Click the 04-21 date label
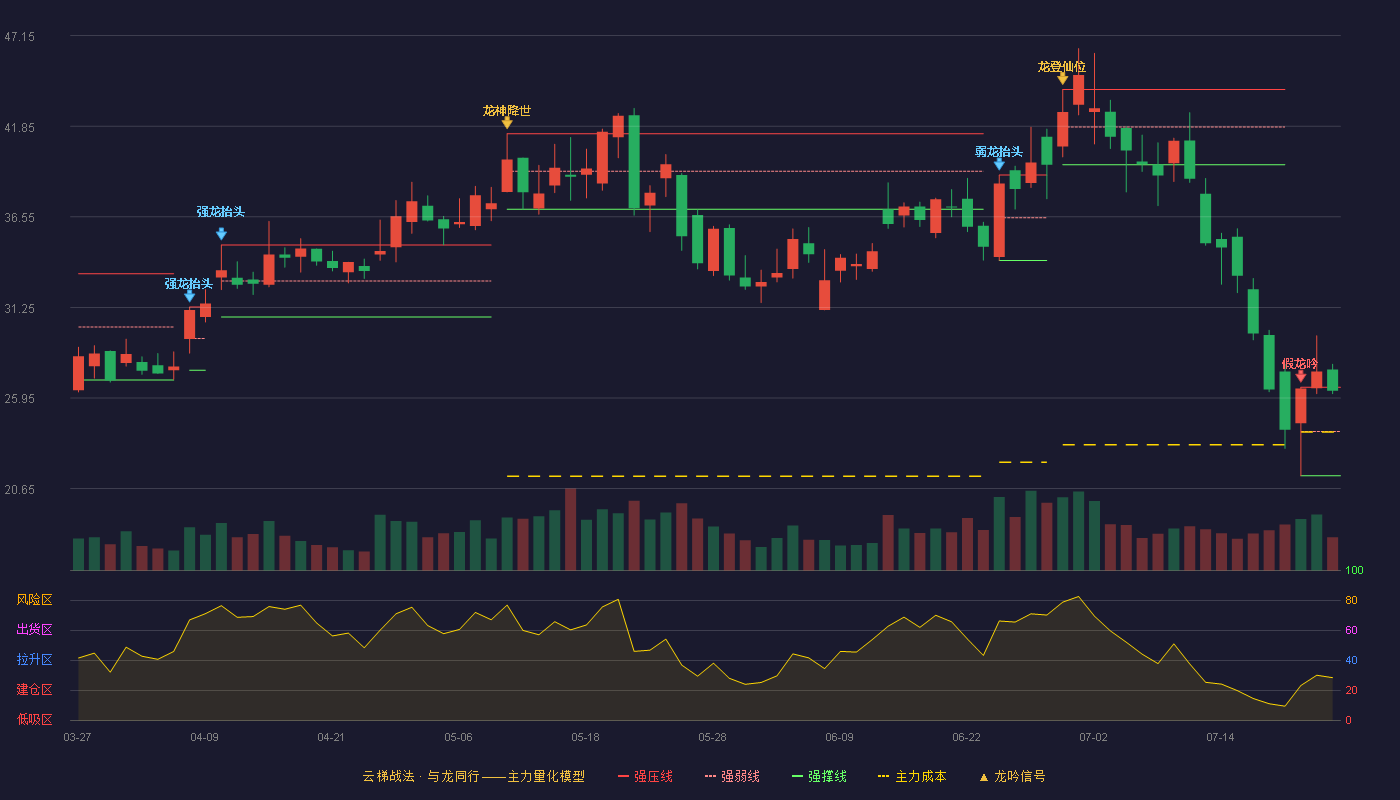 (x=331, y=737)
